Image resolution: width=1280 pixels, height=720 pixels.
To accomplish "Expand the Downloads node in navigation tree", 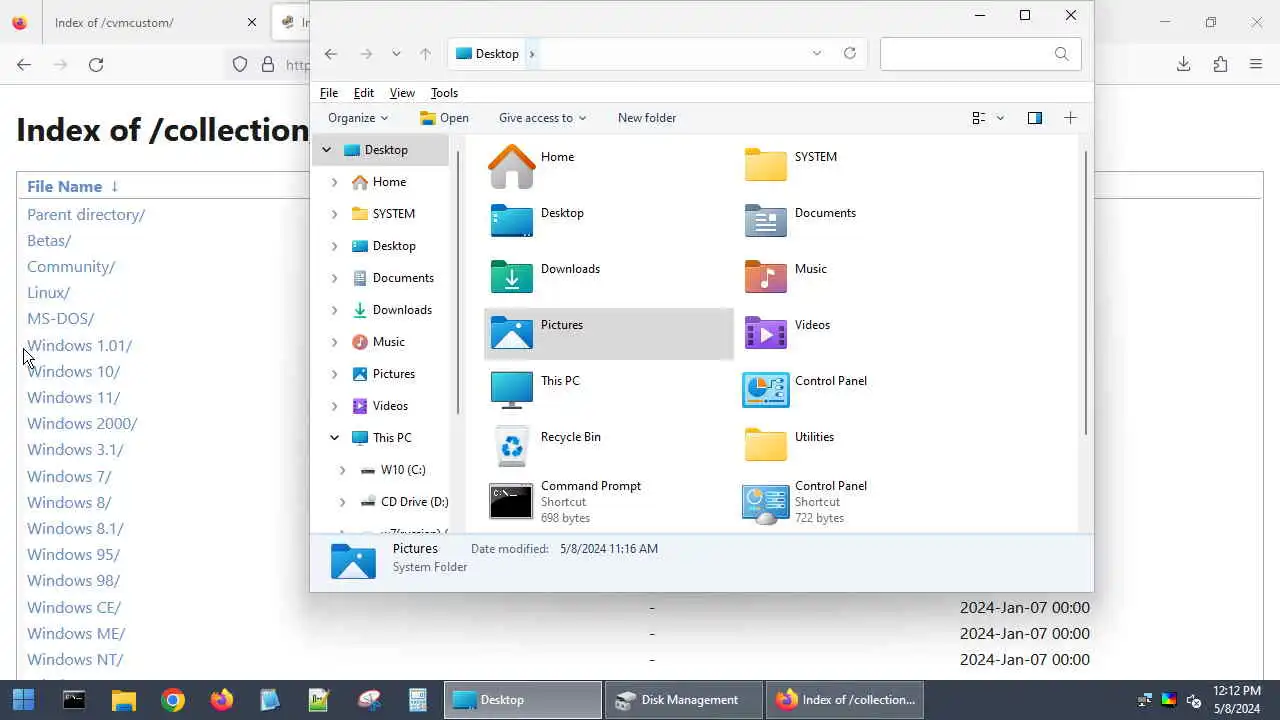I will pyautogui.click(x=334, y=310).
